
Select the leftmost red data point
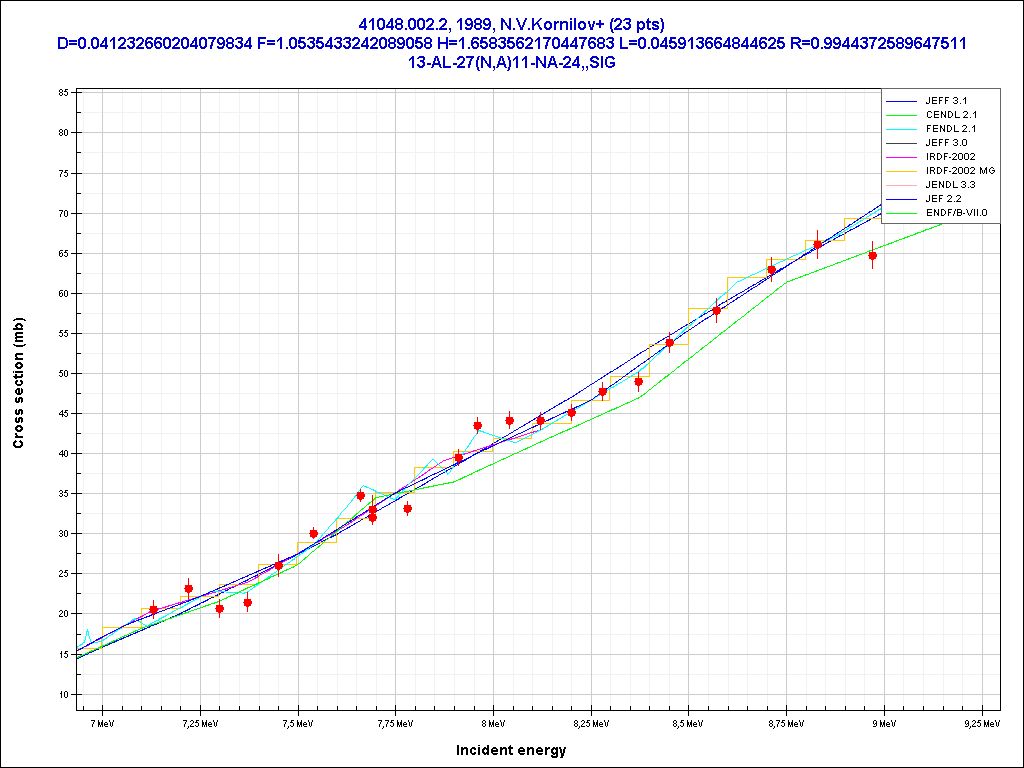pyautogui.click(x=153, y=609)
